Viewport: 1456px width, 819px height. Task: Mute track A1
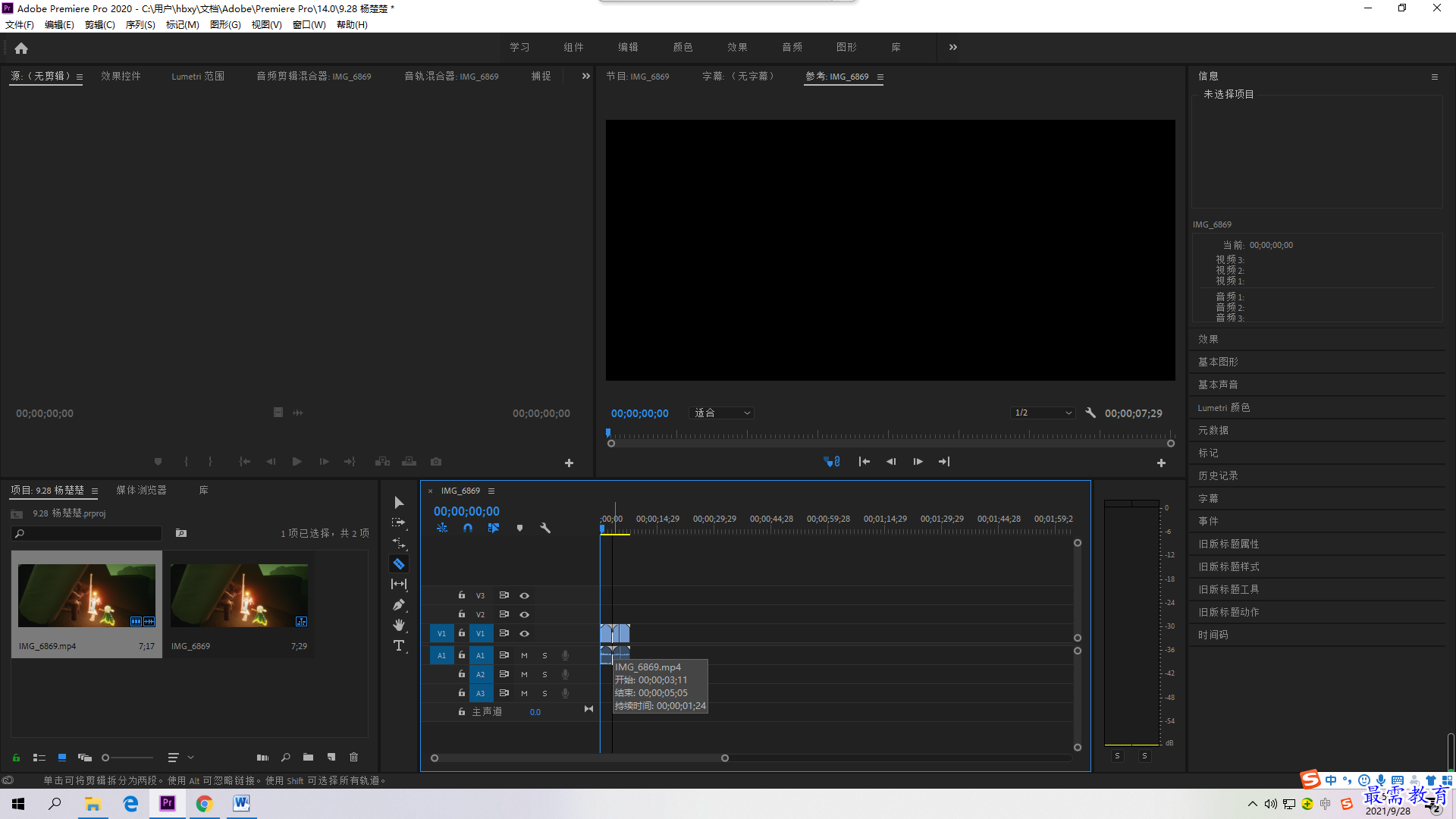(524, 655)
